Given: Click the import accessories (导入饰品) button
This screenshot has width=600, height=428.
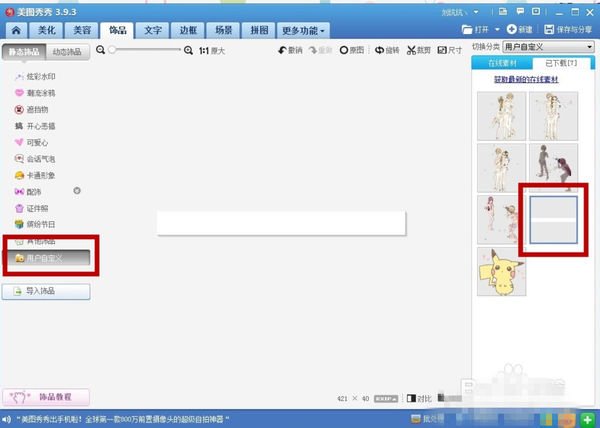Looking at the screenshot, I should tap(47, 291).
